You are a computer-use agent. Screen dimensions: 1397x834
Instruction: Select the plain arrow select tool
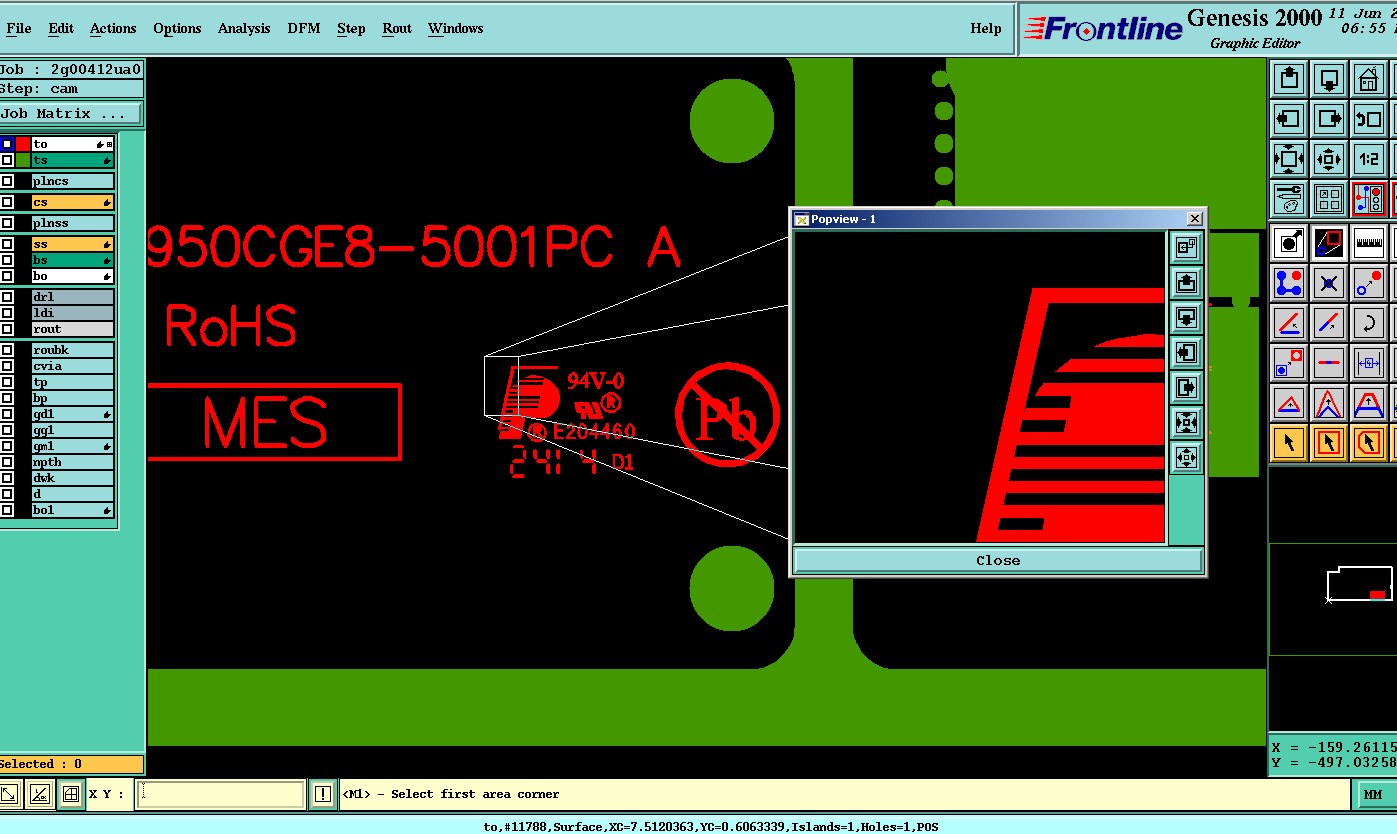[x=1289, y=442]
